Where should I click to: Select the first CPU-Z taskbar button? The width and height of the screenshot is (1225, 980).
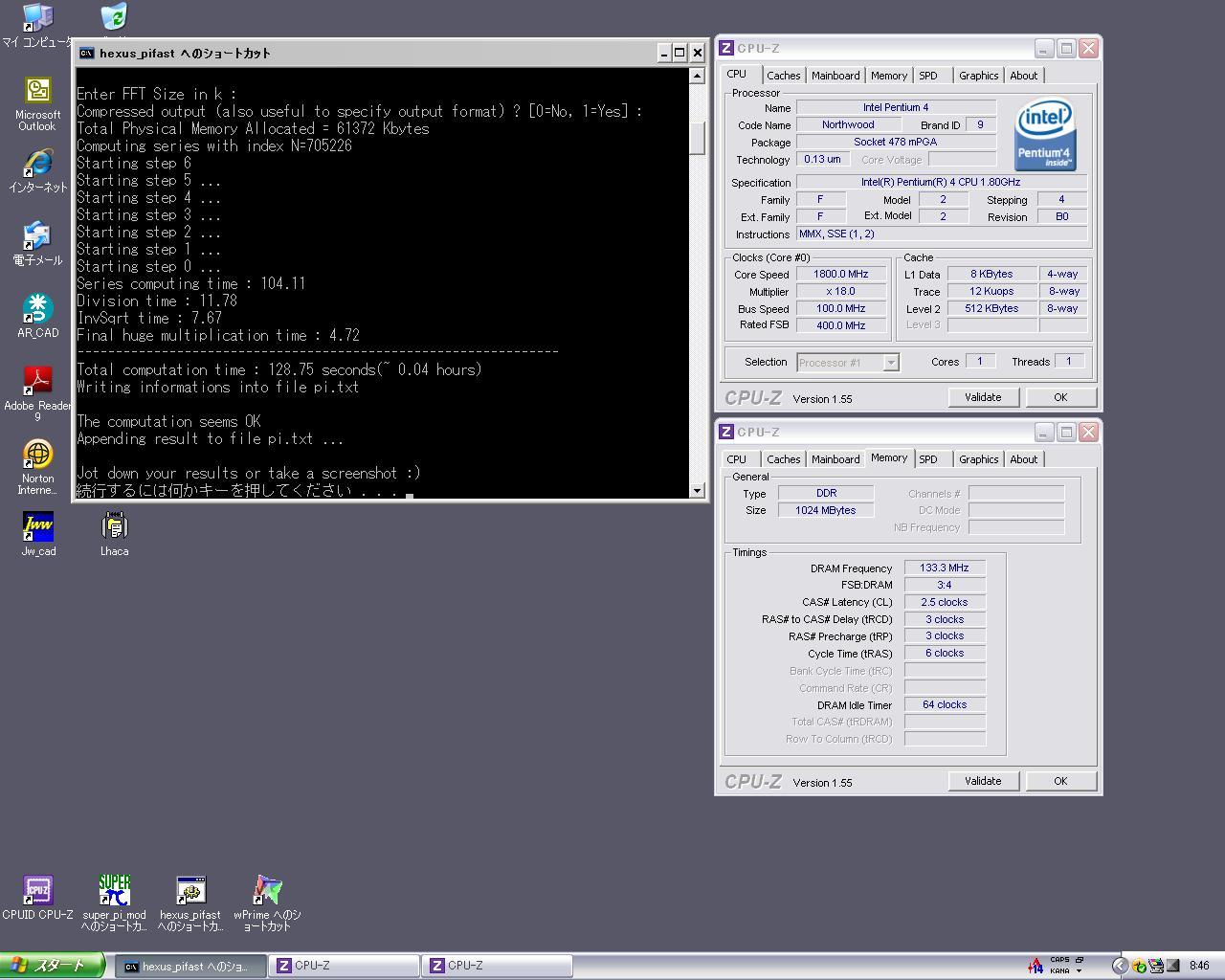tap(343, 967)
